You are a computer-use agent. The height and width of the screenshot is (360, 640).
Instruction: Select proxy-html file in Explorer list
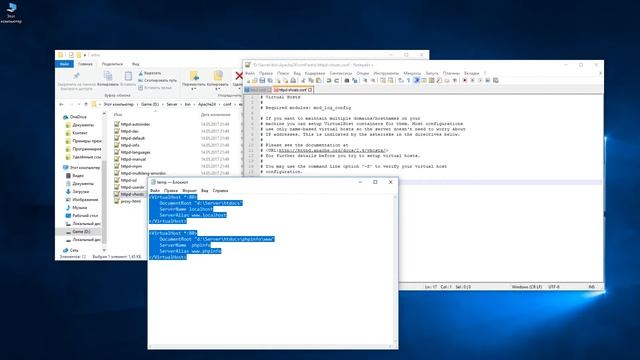point(127,201)
